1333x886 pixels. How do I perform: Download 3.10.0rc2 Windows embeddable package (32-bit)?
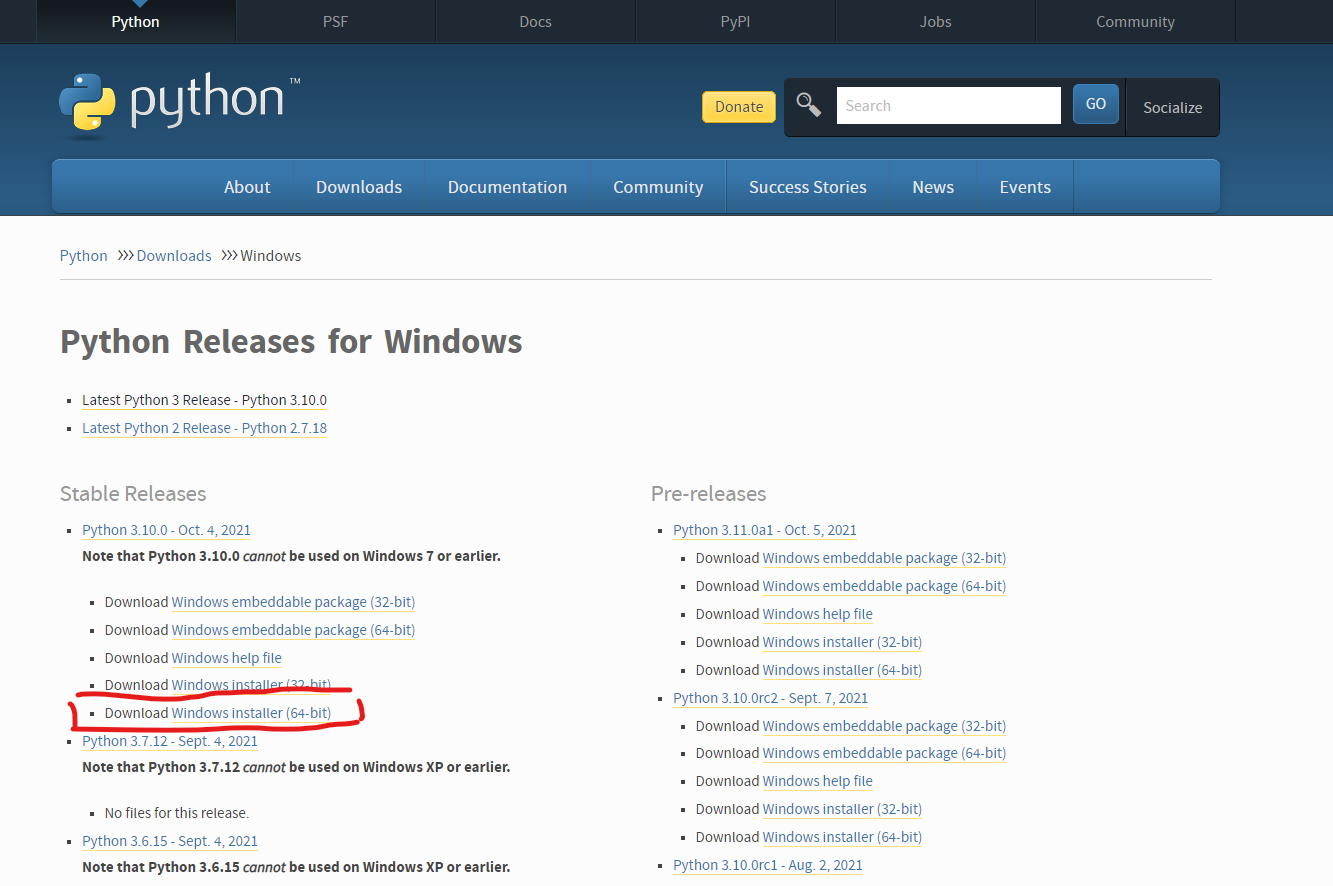[884, 726]
